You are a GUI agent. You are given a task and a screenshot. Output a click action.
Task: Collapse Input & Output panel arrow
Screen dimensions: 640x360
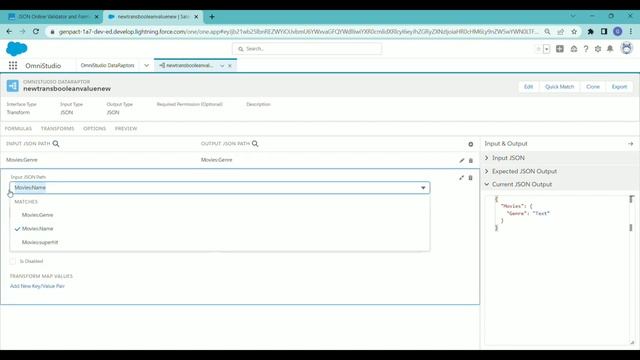point(631,144)
